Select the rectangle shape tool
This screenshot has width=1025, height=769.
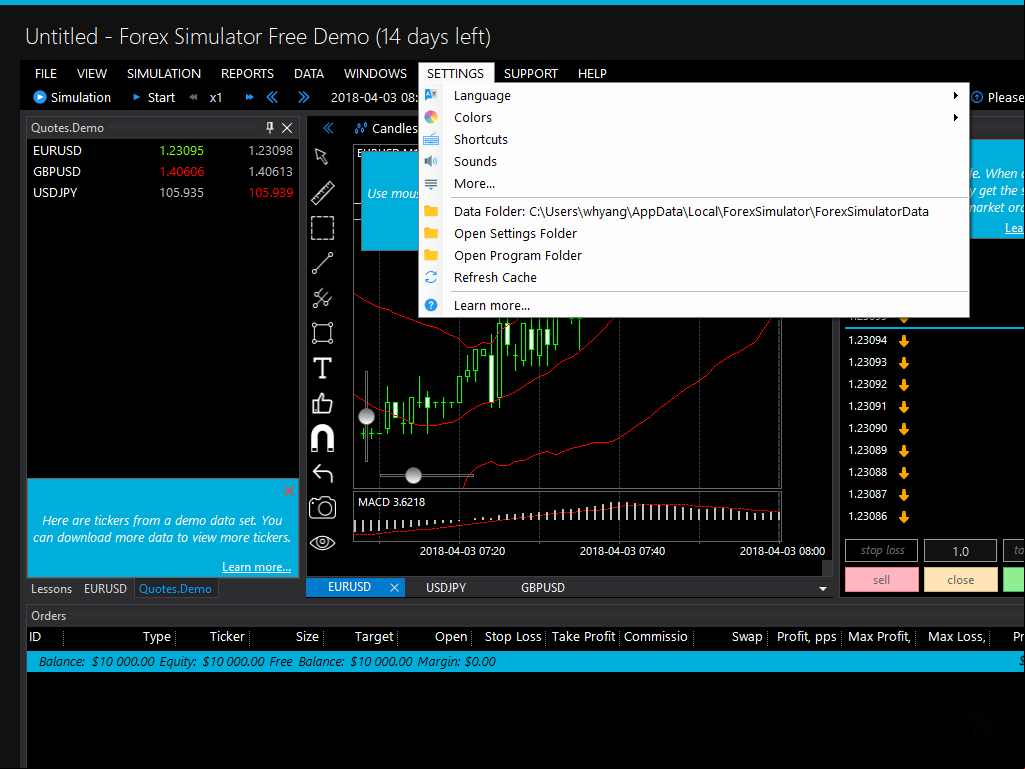coord(322,333)
